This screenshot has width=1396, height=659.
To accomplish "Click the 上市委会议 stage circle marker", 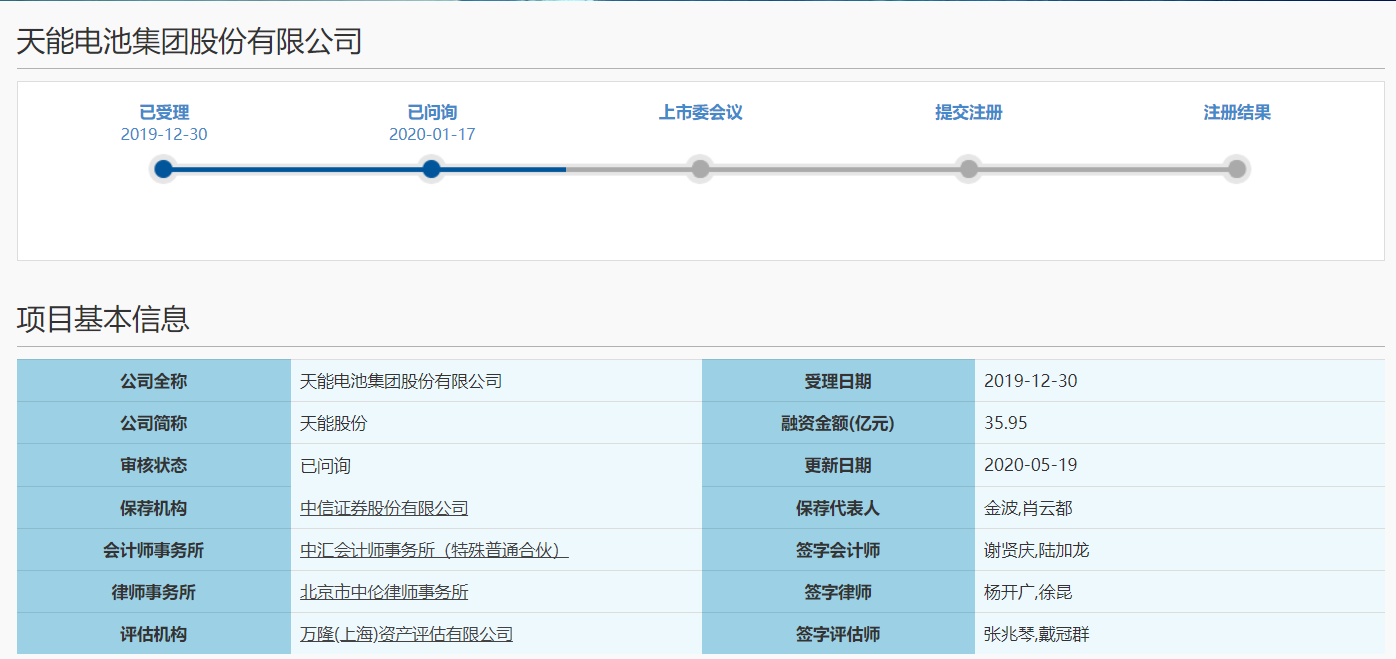I will (700, 169).
